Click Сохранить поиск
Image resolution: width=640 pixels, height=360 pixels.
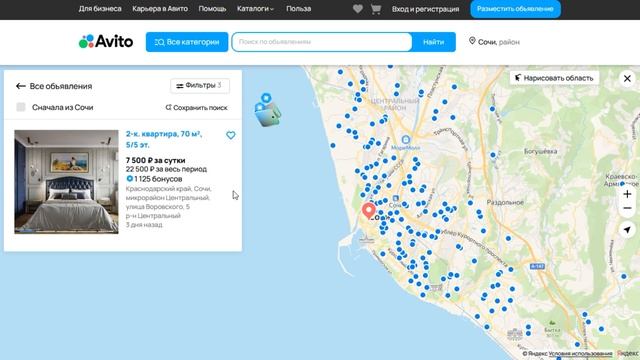tap(196, 108)
